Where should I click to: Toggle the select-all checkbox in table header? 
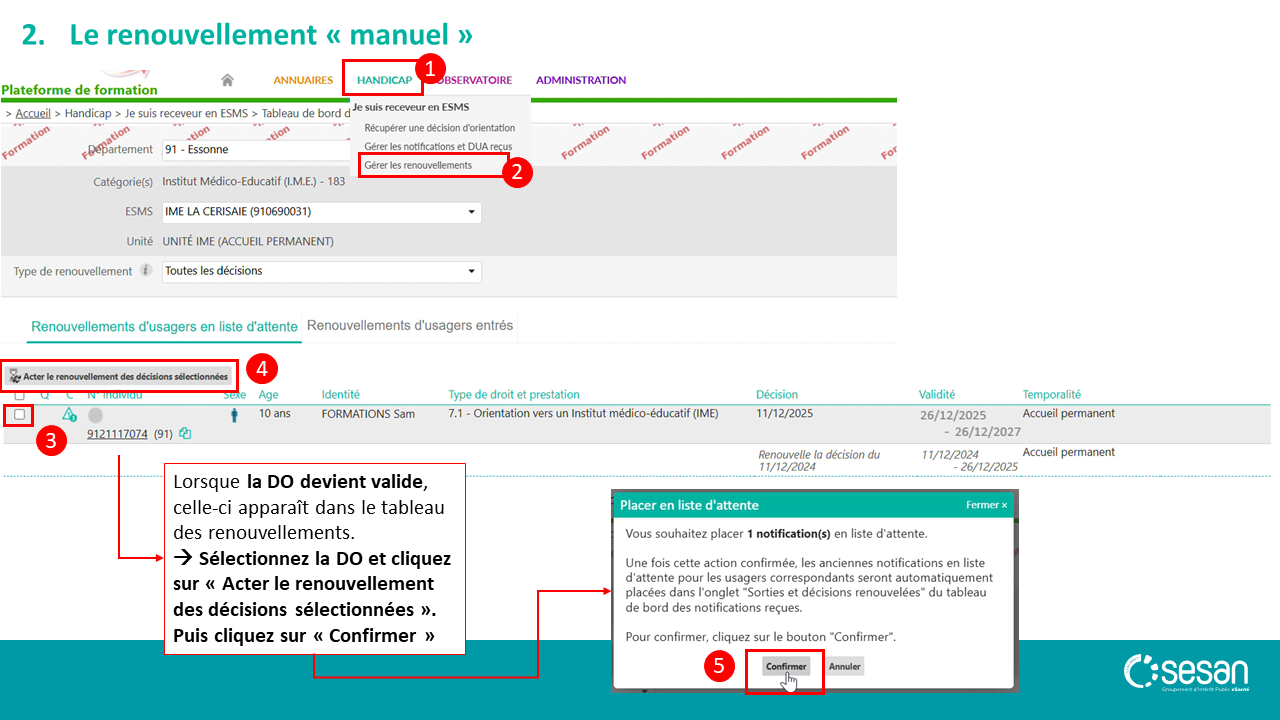[20, 395]
